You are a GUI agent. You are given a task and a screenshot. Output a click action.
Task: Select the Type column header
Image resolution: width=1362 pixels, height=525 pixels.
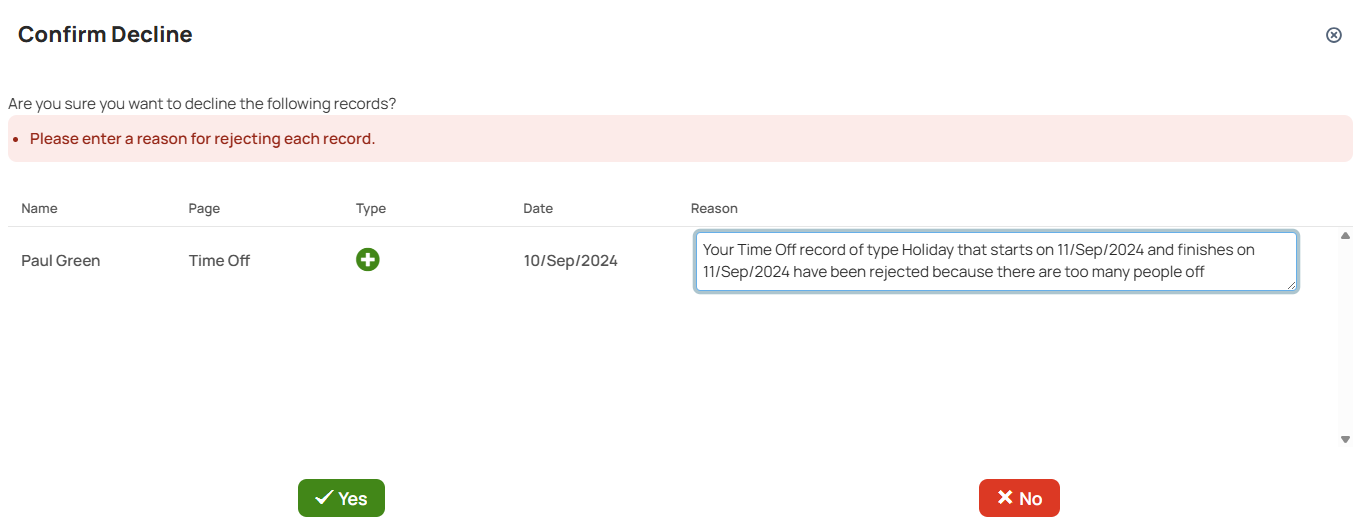click(371, 209)
